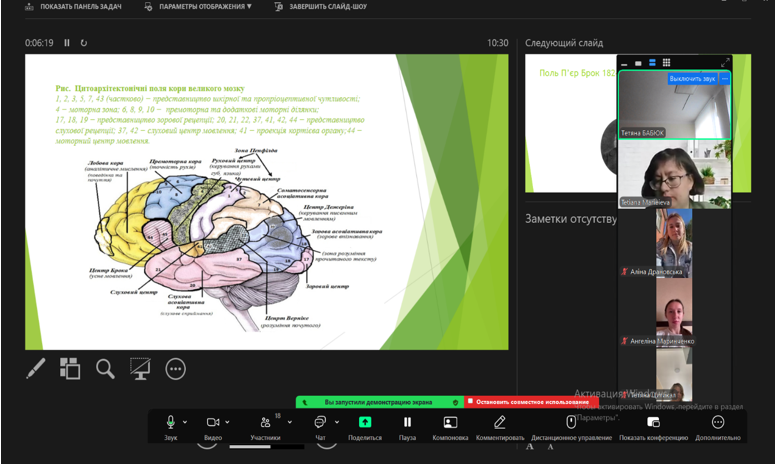This screenshot has width=775, height=464.
Task: Open the see-all-slides grid view
Action: coord(69,368)
